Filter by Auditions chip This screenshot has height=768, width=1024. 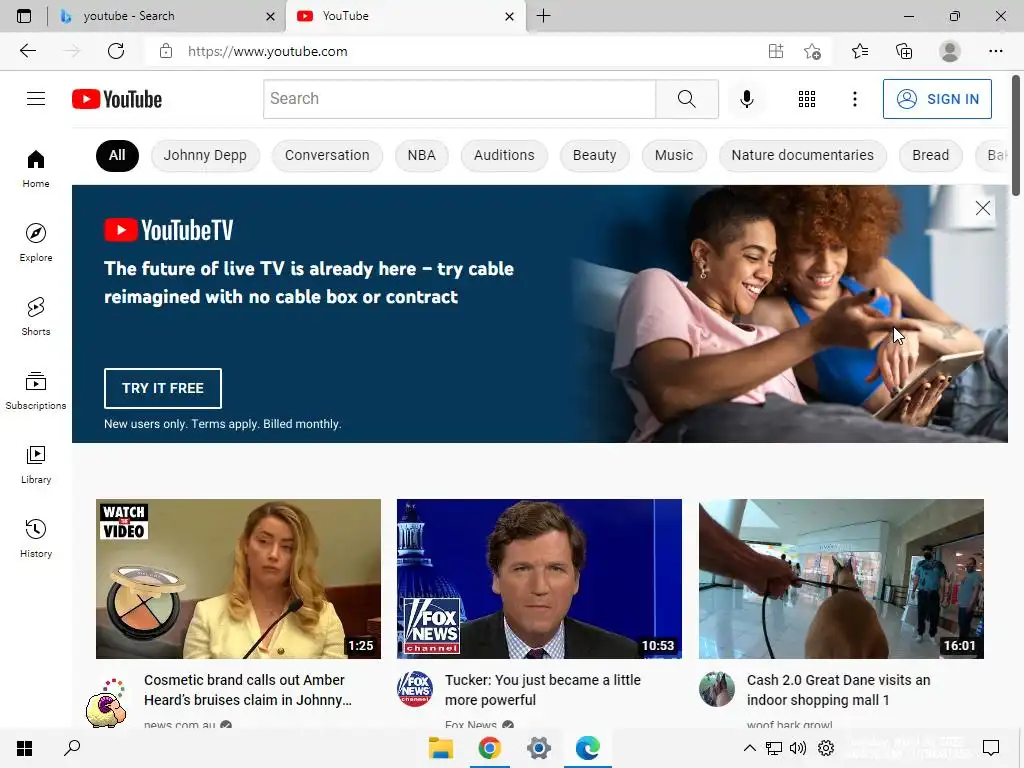coord(504,155)
